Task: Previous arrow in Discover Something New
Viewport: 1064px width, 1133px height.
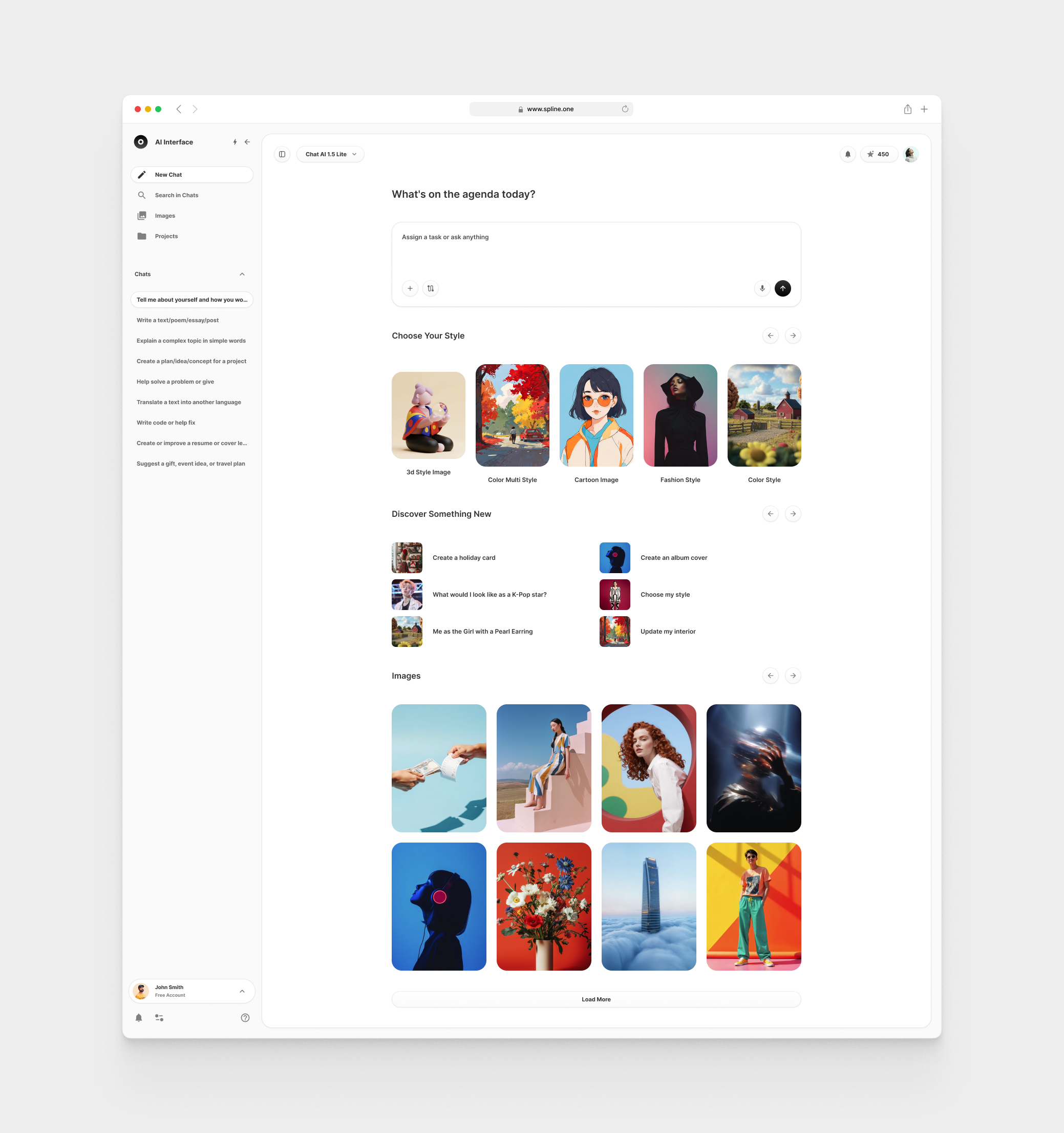Action: pos(771,514)
